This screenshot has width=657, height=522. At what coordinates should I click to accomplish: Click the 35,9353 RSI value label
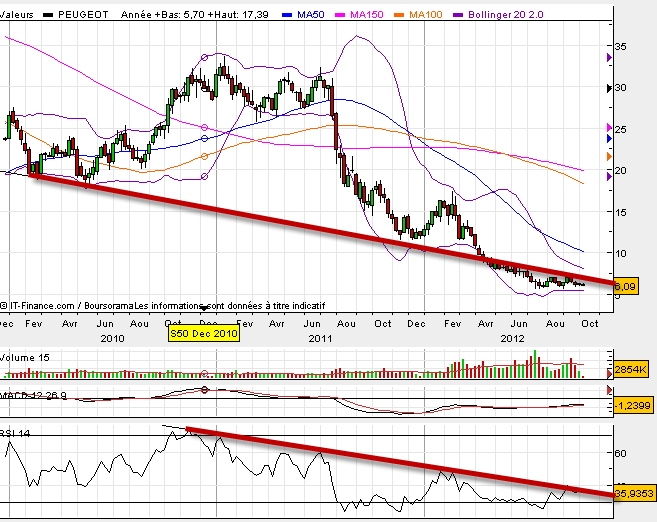632,493
